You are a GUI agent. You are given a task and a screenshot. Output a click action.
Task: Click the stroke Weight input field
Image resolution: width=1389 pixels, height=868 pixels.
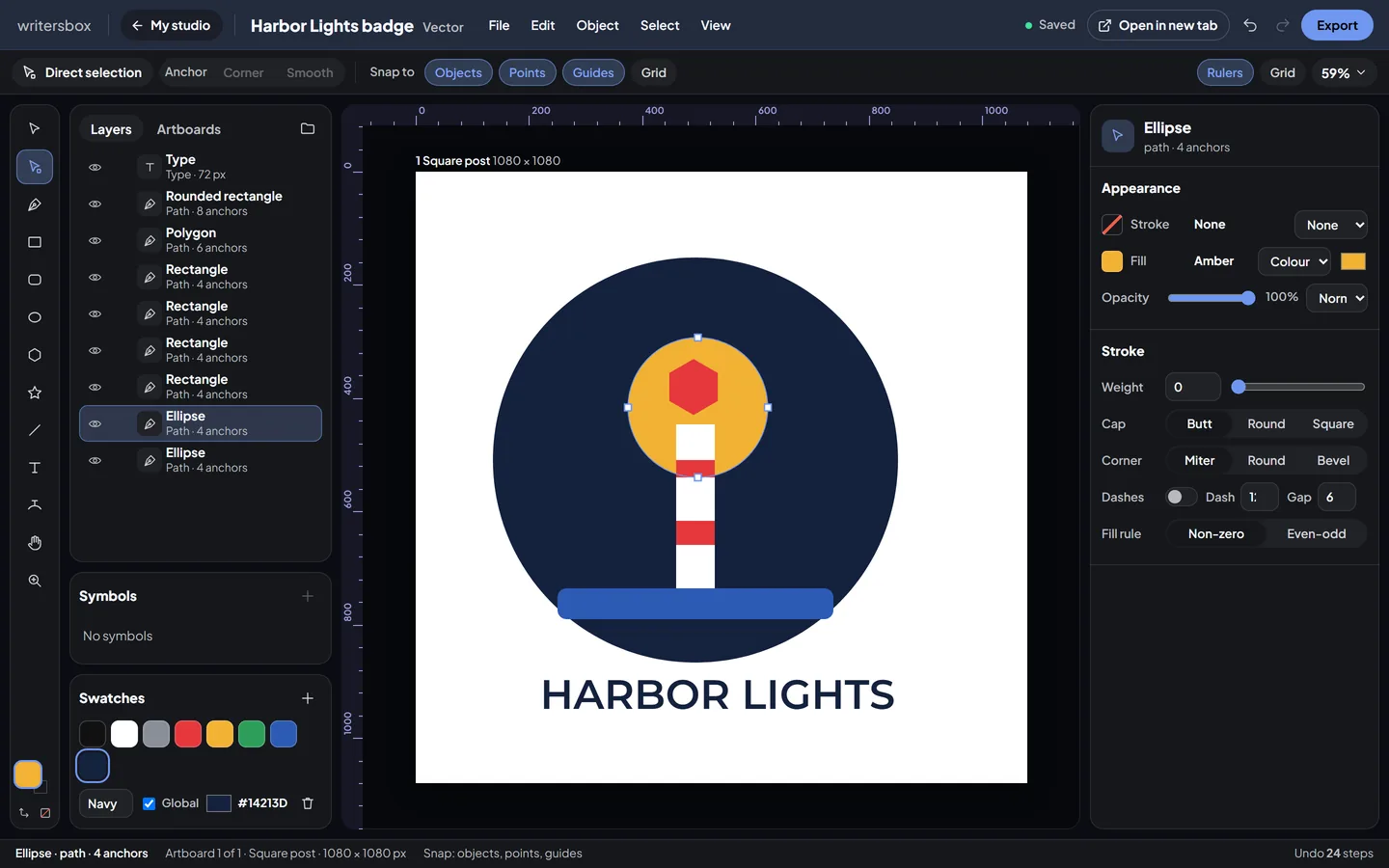(x=1192, y=387)
